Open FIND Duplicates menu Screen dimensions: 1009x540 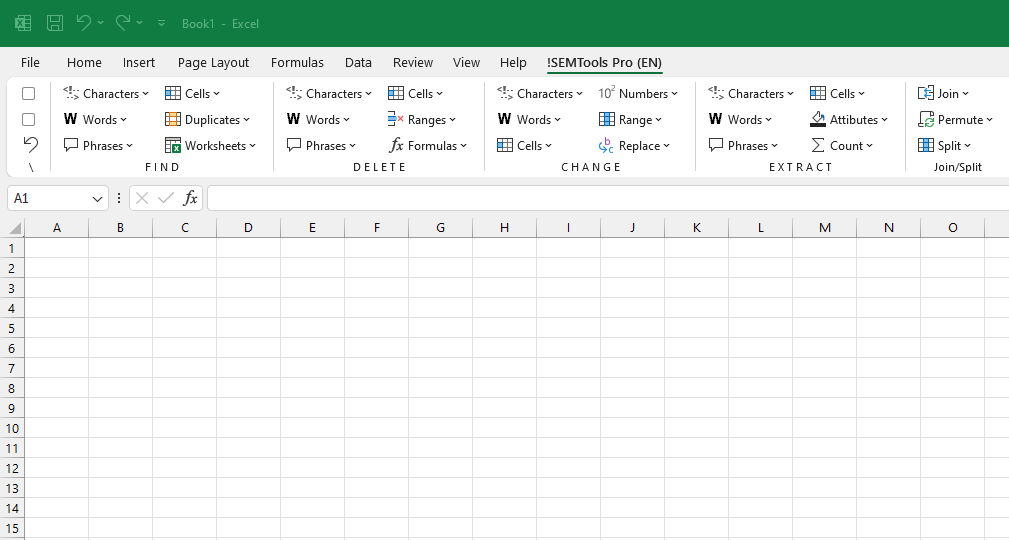click(207, 119)
